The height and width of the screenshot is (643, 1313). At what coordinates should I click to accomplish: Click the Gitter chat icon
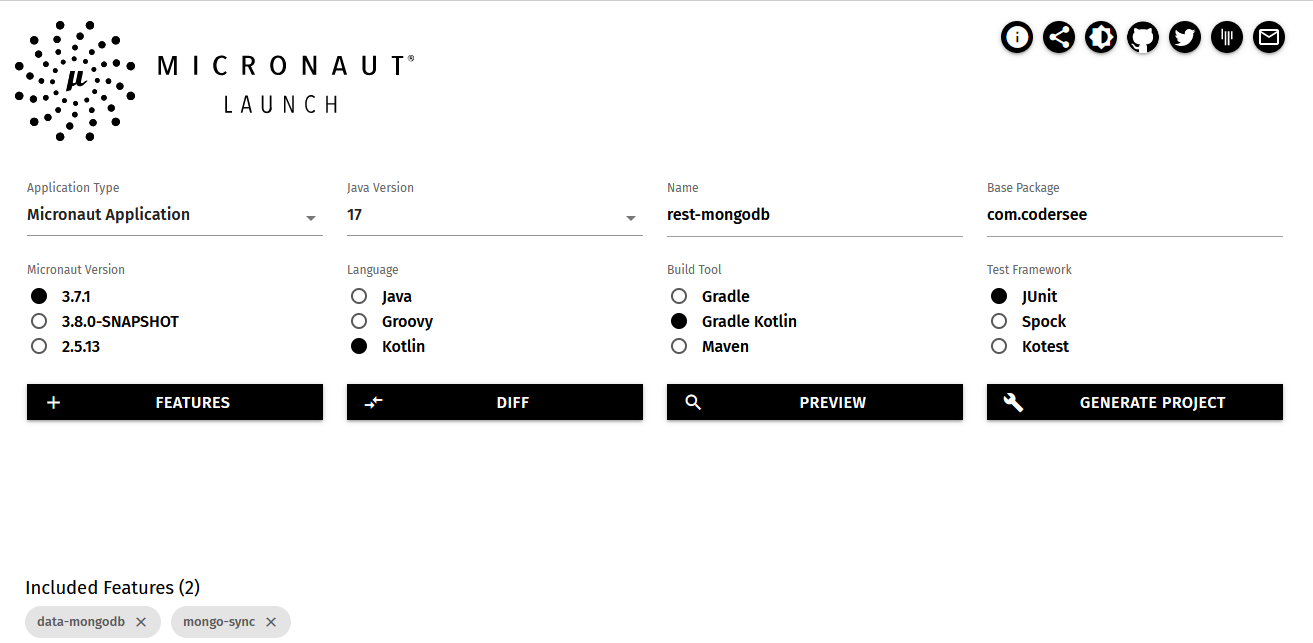click(1227, 38)
